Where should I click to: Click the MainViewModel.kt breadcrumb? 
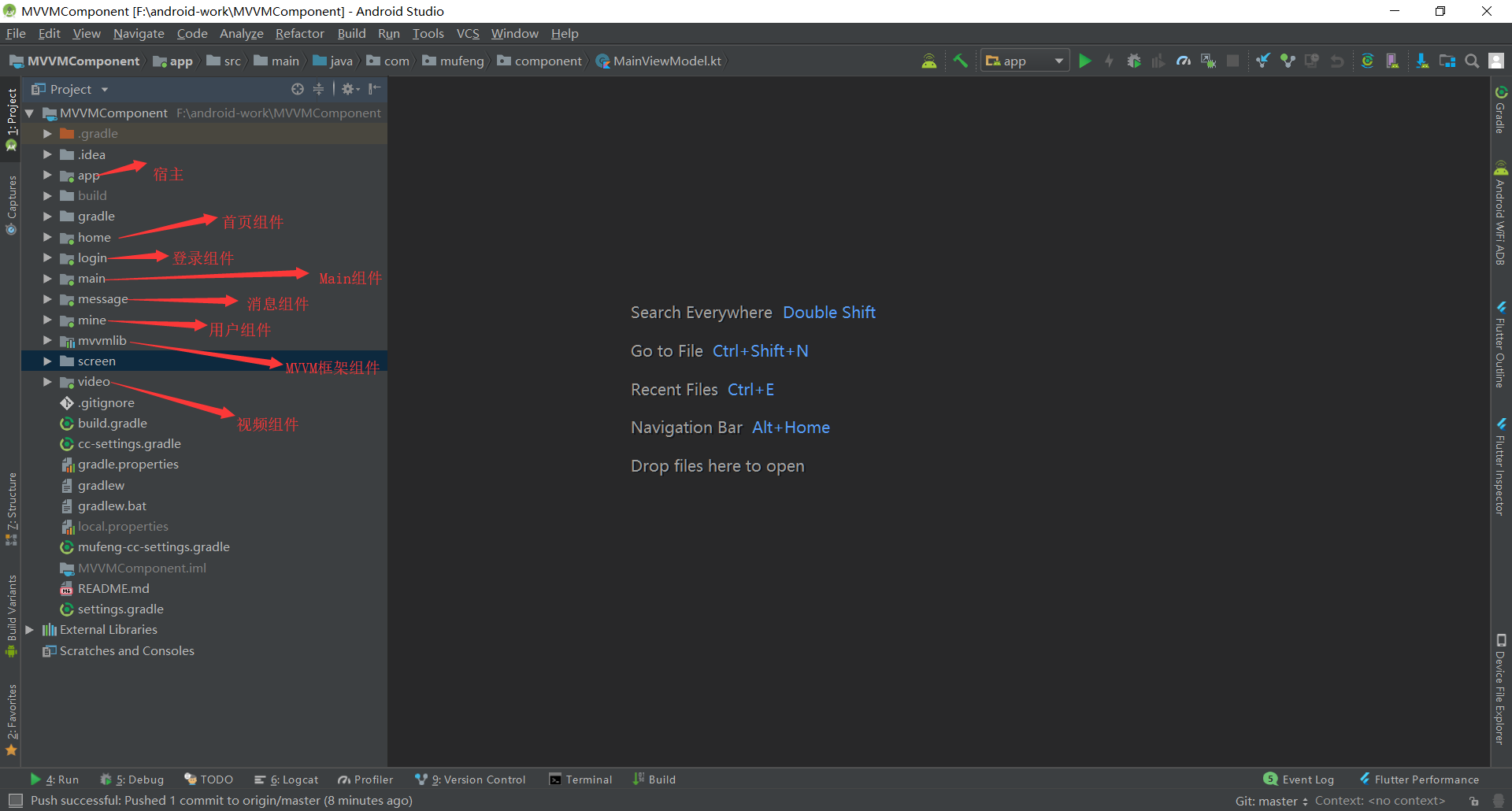(x=658, y=61)
